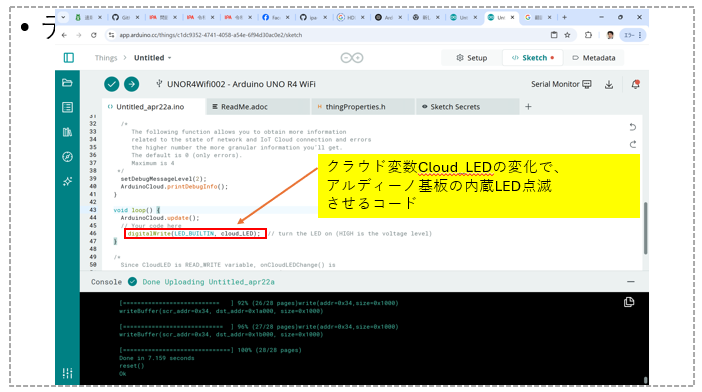
Task: Click 'Done in 7.159 seconds' console line
Action: [157, 358]
